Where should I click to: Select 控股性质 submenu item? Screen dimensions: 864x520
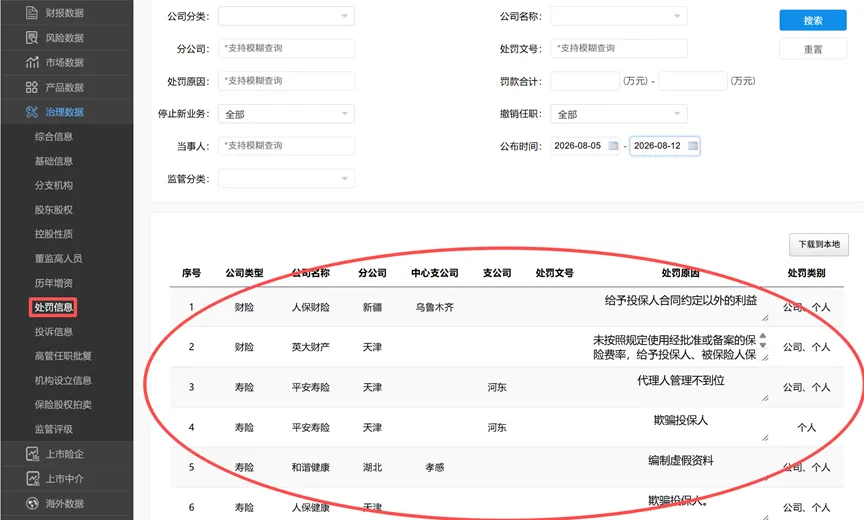pyautogui.click(x=53, y=234)
